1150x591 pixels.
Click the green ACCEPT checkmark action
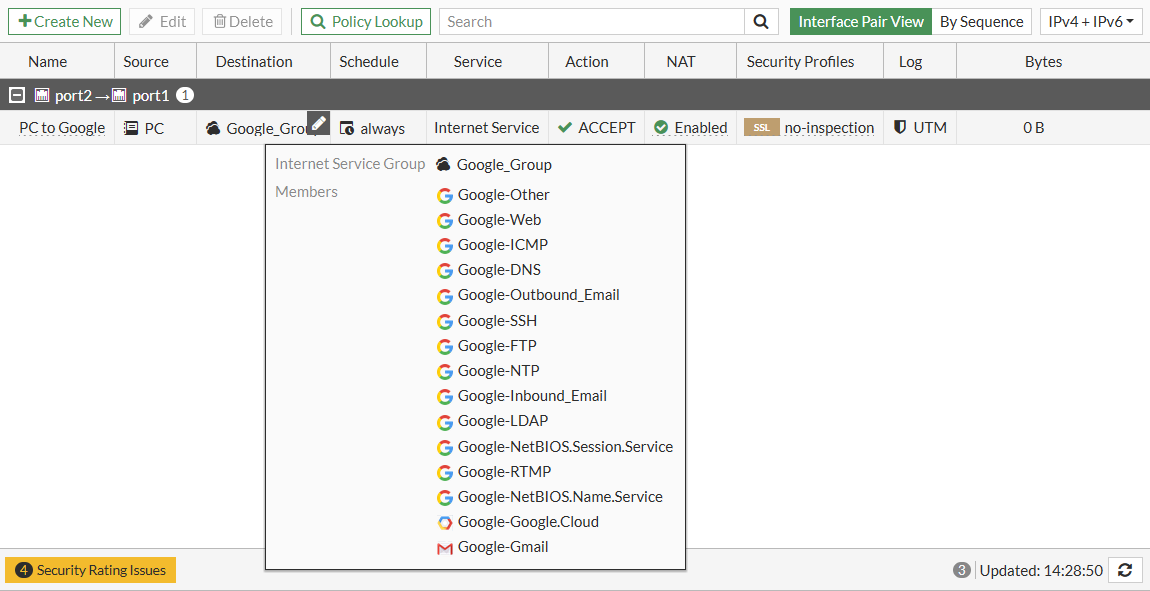[x=565, y=127]
